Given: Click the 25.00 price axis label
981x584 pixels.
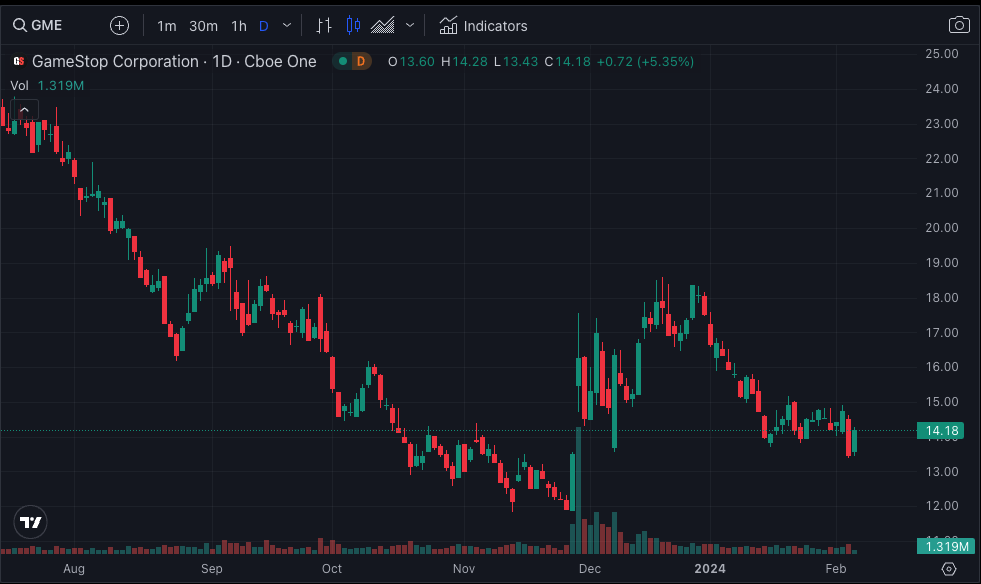Looking at the screenshot, I should 942,54.
